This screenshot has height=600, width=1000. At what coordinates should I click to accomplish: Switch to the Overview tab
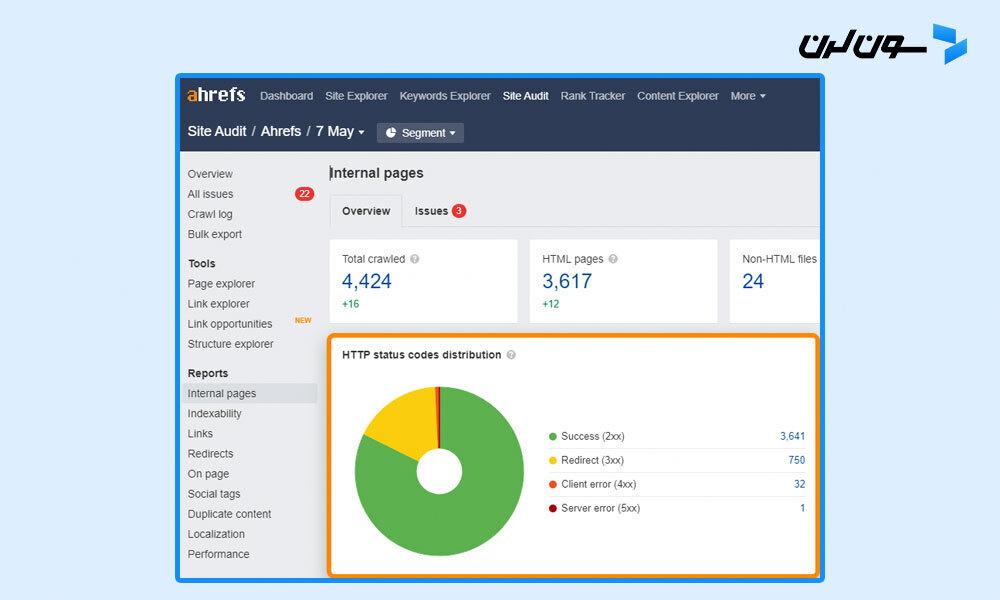click(x=366, y=211)
